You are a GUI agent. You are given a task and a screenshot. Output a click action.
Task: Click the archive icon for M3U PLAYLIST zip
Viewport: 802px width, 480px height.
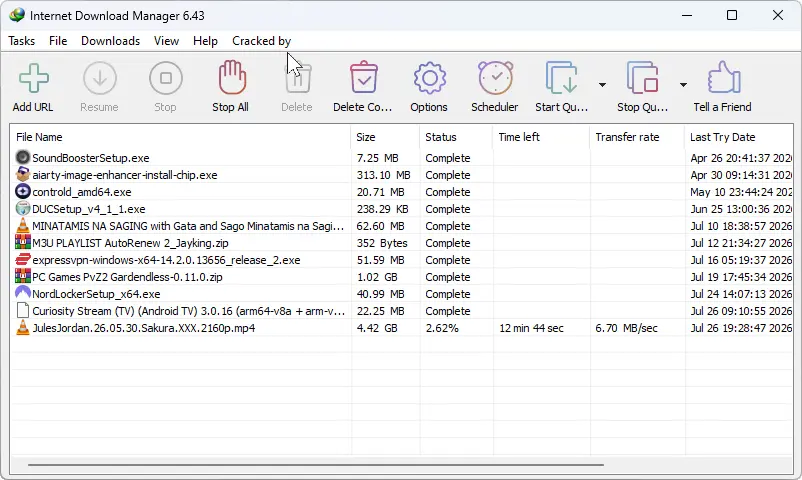tap(23, 242)
